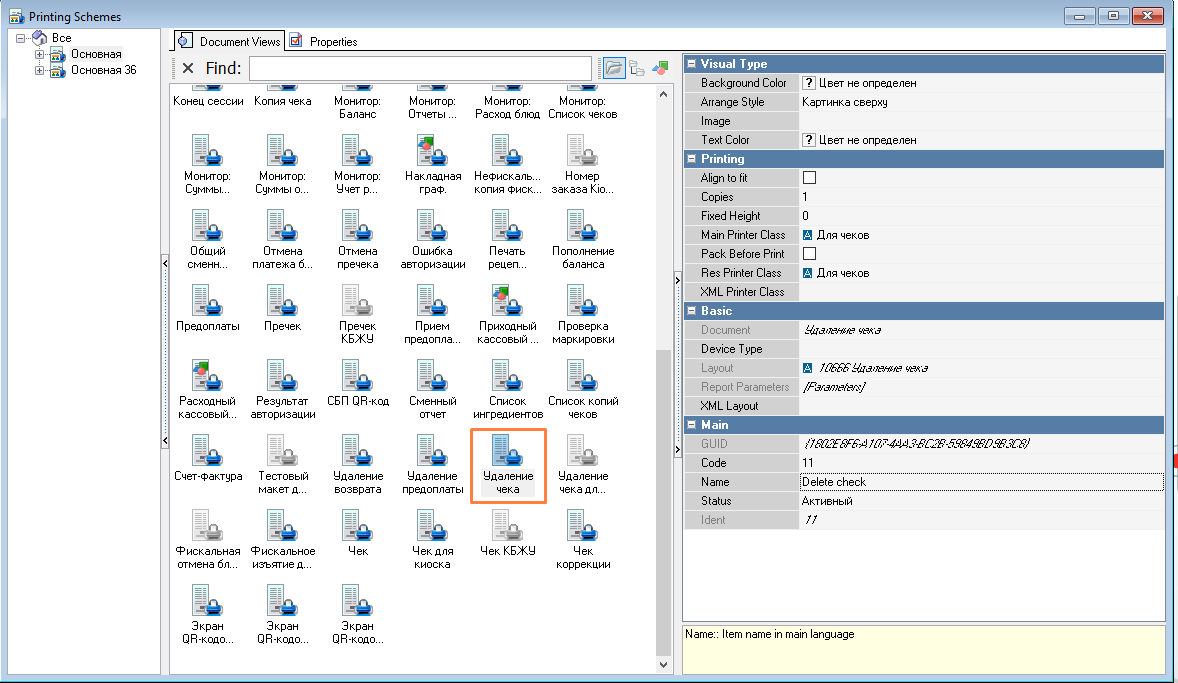Select the Пополнение баланса document icon
This screenshot has height=683, width=1178.
tap(583, 225)
